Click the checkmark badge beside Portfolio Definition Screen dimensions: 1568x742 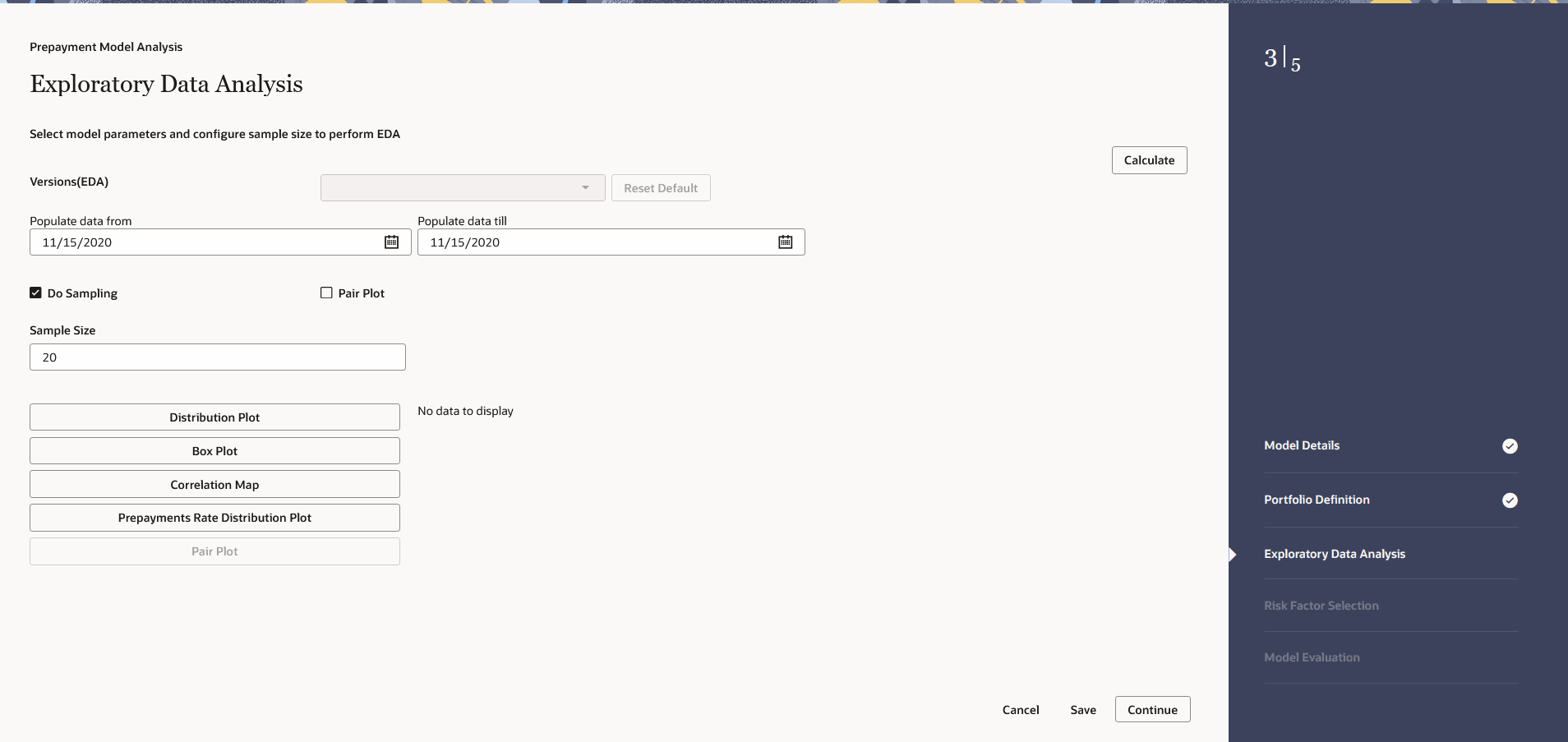[x=1509, y=500]
